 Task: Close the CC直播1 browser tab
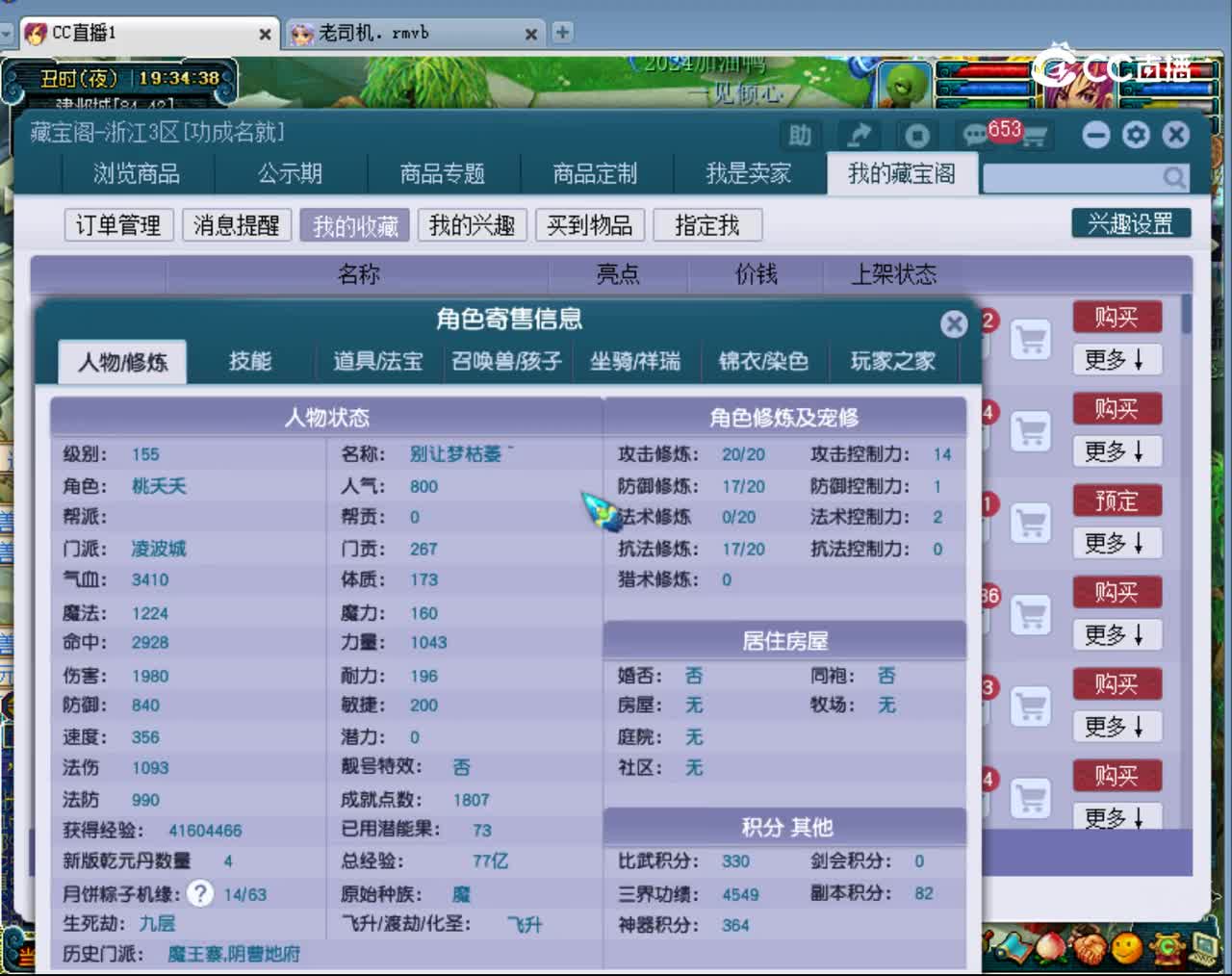point(265,34)
